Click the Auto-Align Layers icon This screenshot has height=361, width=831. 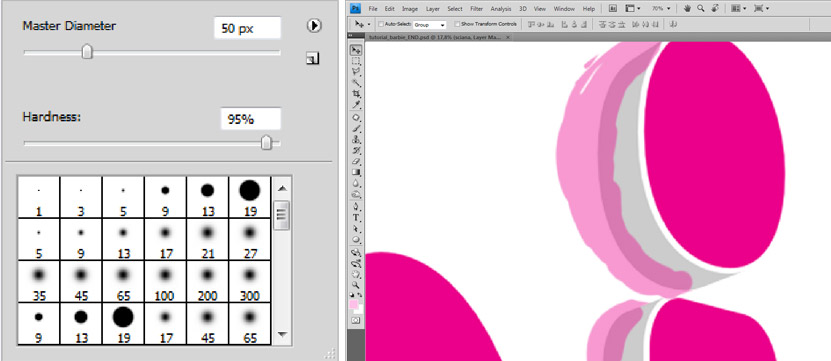tap(674, 24)
